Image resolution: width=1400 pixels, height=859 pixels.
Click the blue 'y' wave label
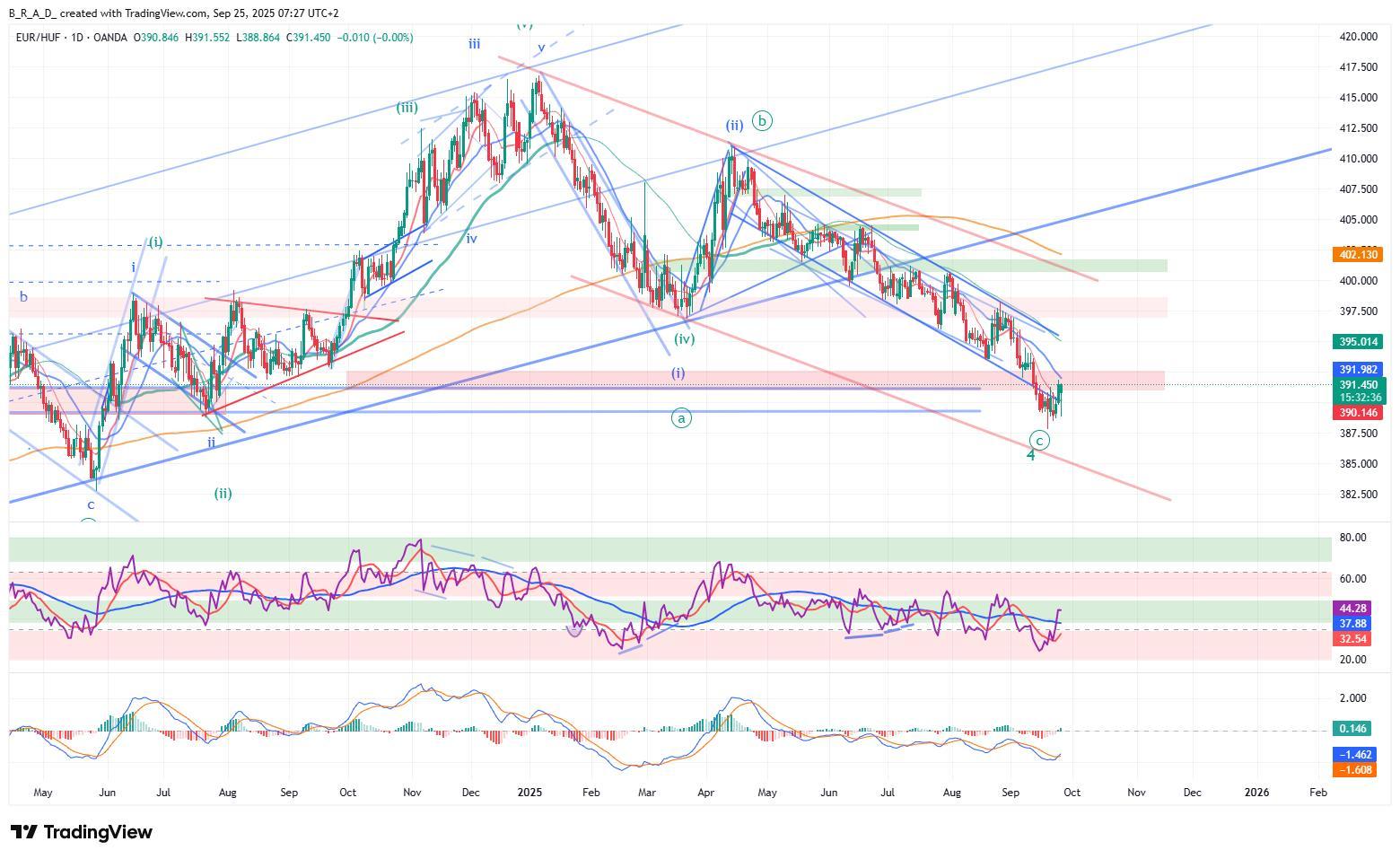point(541,48)
